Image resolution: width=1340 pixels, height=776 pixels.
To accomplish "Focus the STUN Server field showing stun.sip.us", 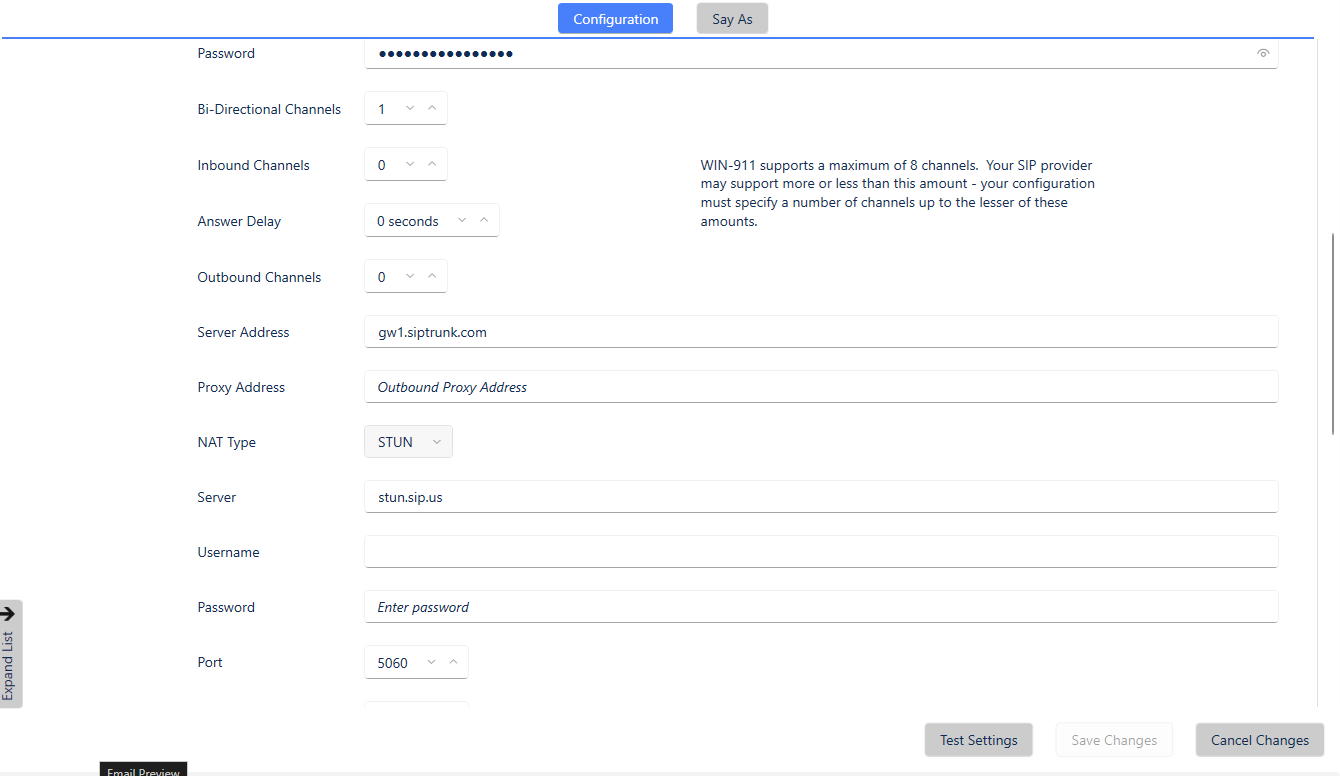I will click(700, 496).
